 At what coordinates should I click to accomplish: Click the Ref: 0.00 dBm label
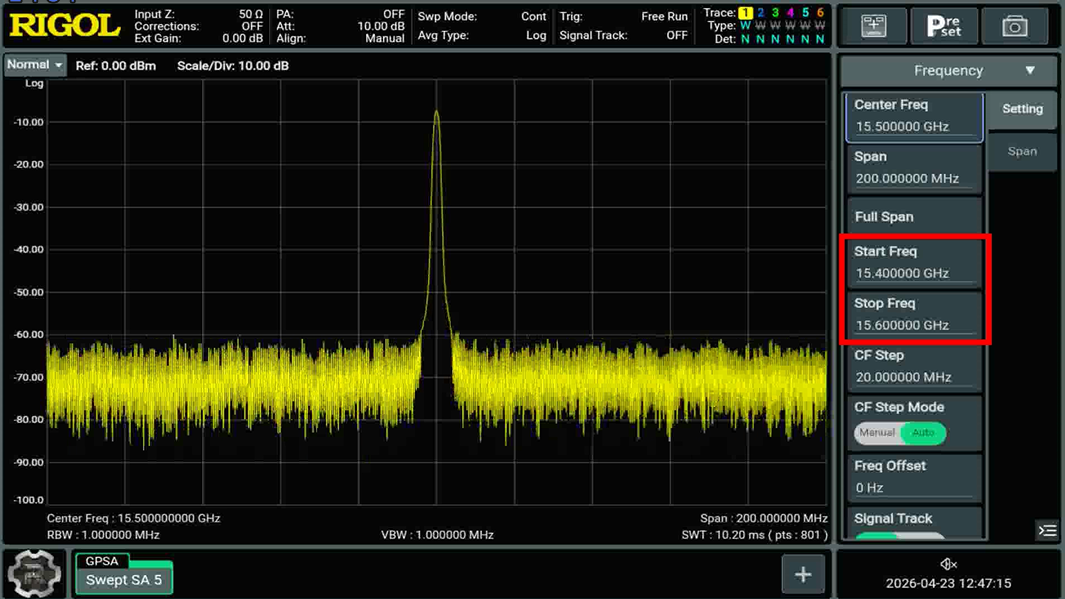pyautogui.click(x=115, y=66)
